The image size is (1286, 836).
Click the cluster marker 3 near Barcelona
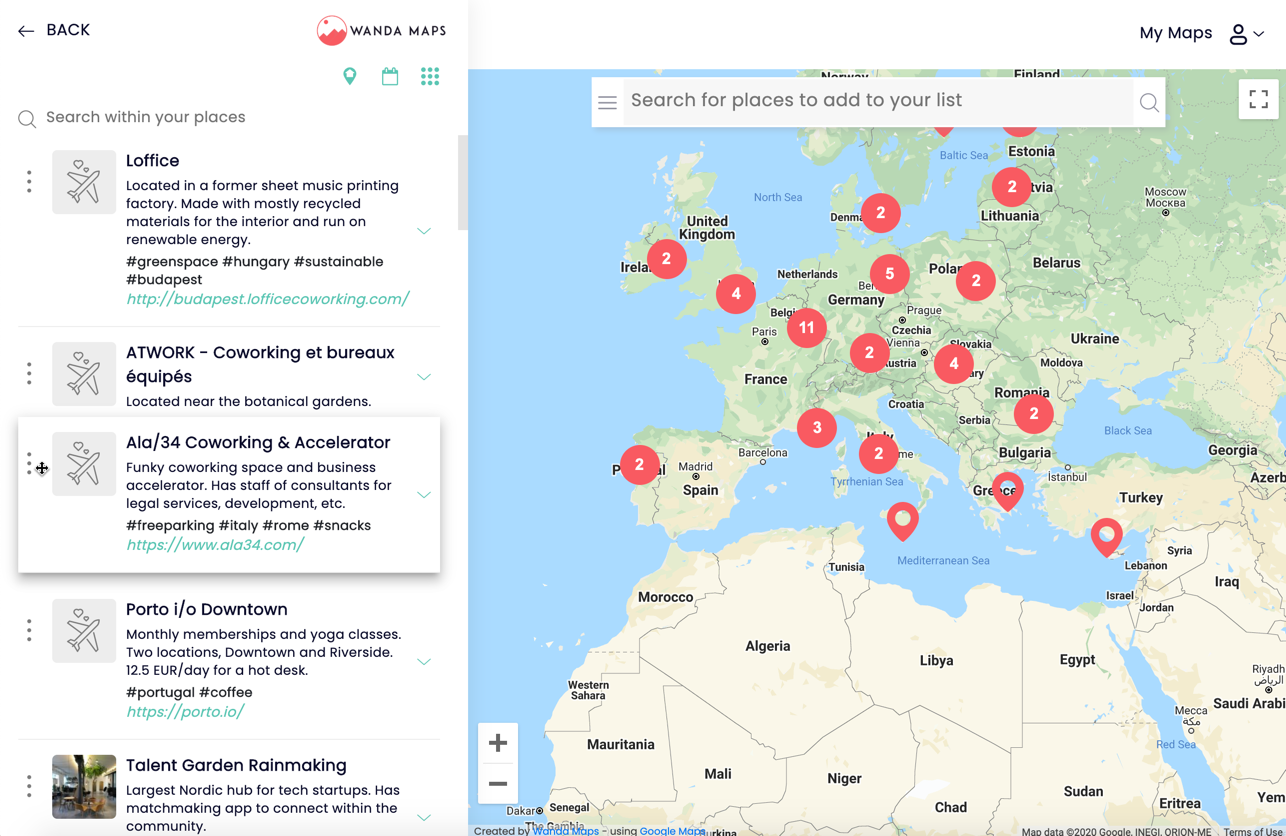(x=817, y=428)
